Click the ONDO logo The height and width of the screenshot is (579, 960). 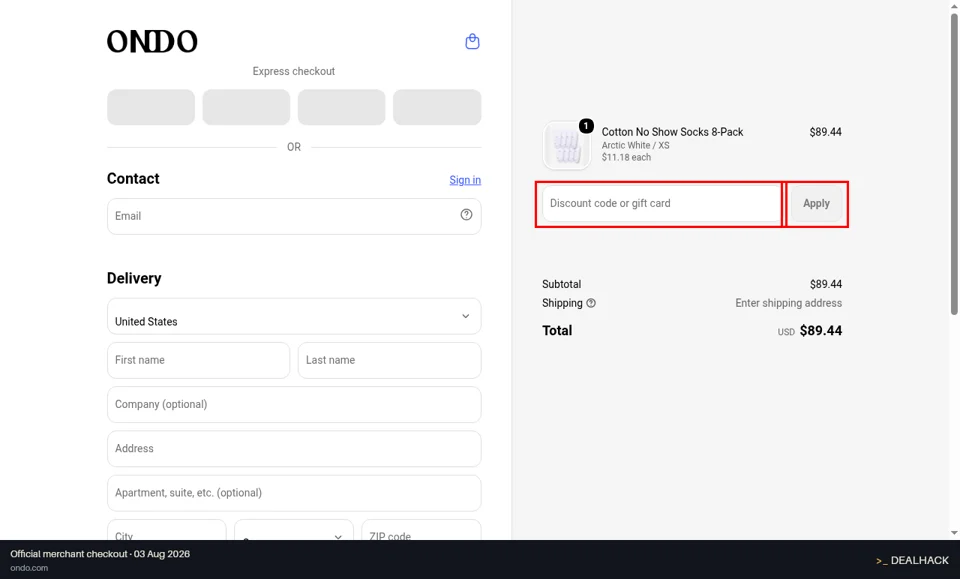152,42
